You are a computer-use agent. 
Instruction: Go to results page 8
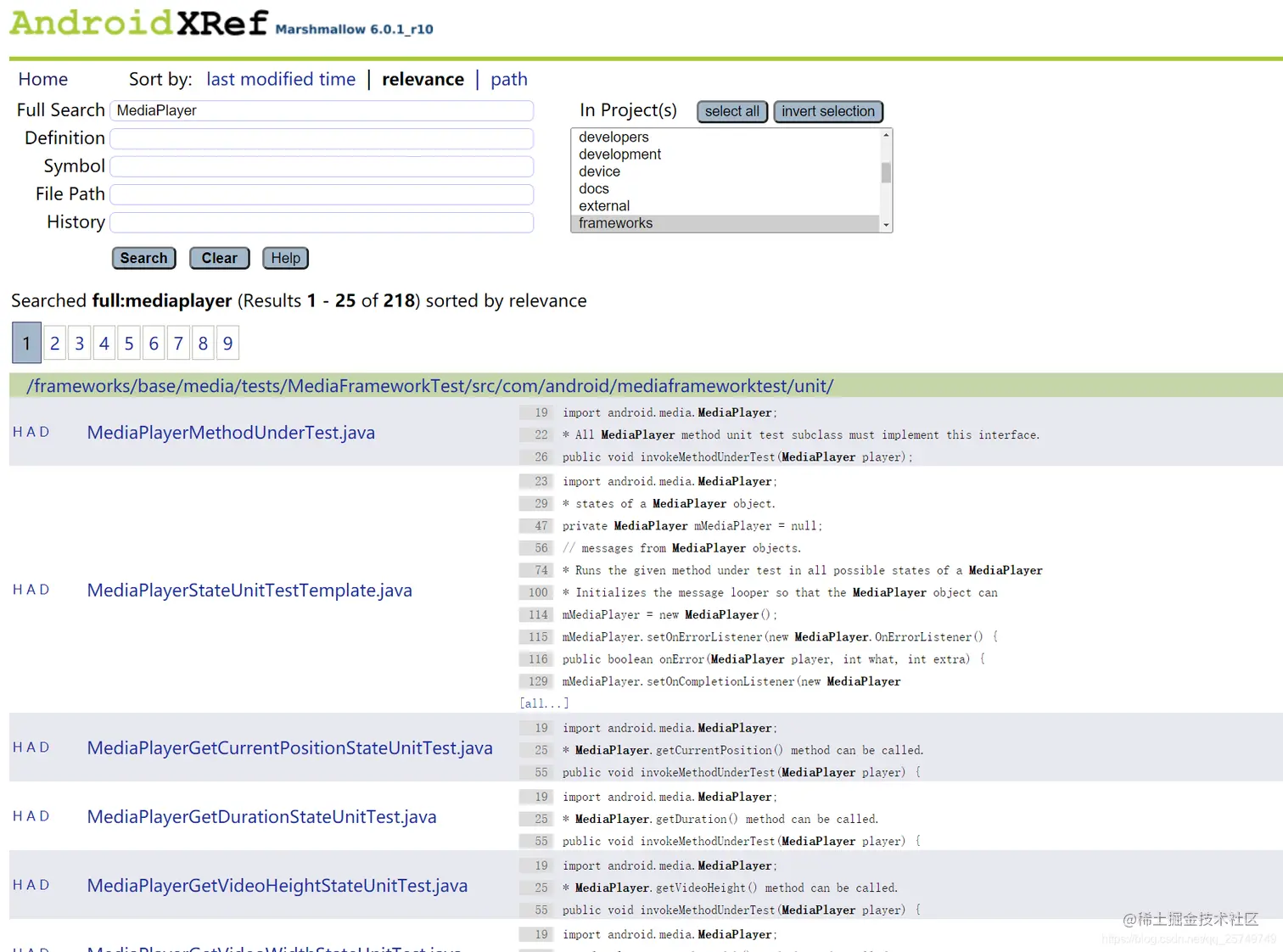203,344
